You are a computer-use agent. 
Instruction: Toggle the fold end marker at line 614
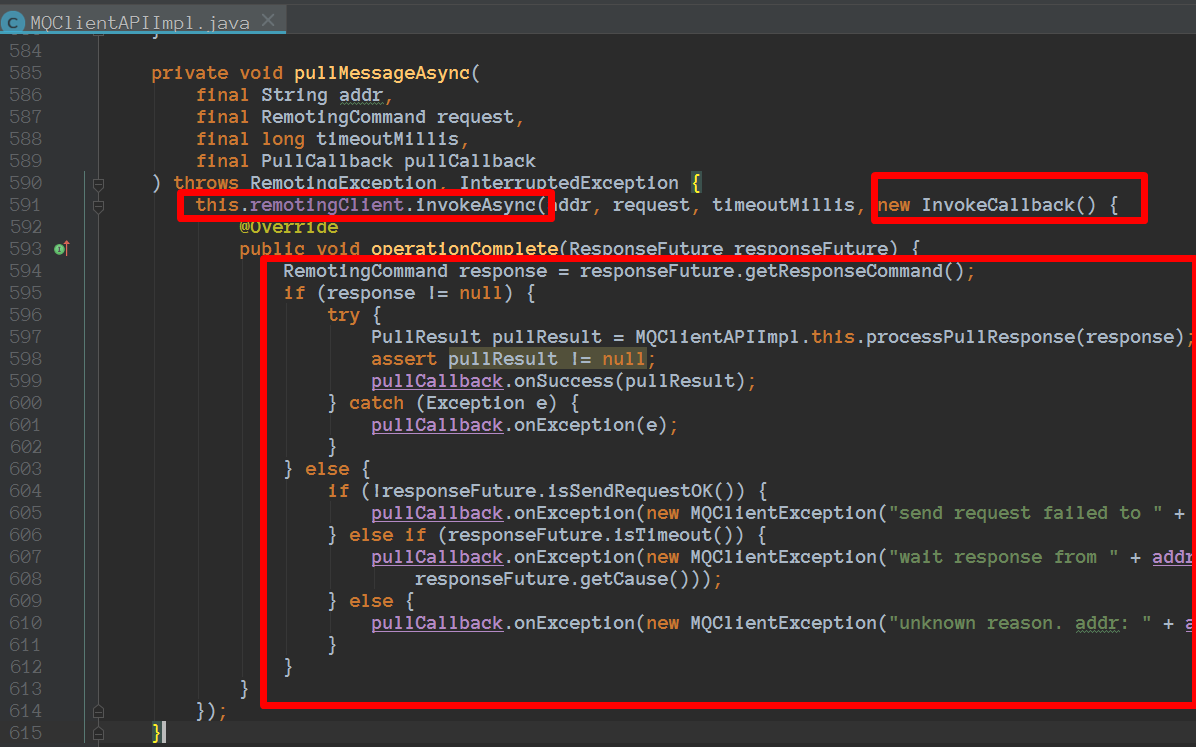tap(98, 711)
